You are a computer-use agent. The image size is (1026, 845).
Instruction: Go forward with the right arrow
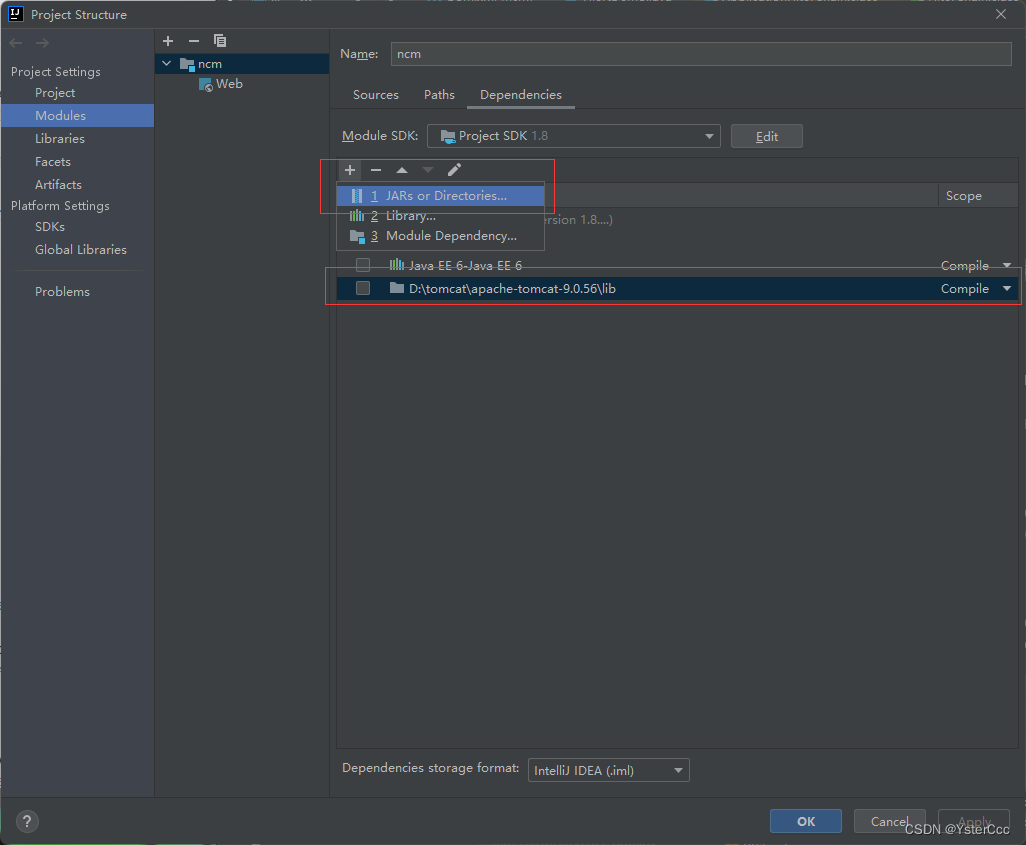tap(43, 43)
